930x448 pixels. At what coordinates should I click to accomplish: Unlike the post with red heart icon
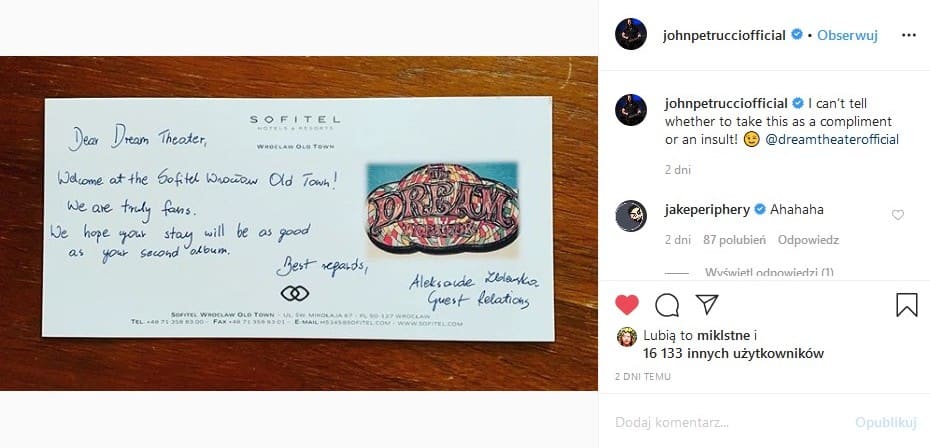[627, 304]
